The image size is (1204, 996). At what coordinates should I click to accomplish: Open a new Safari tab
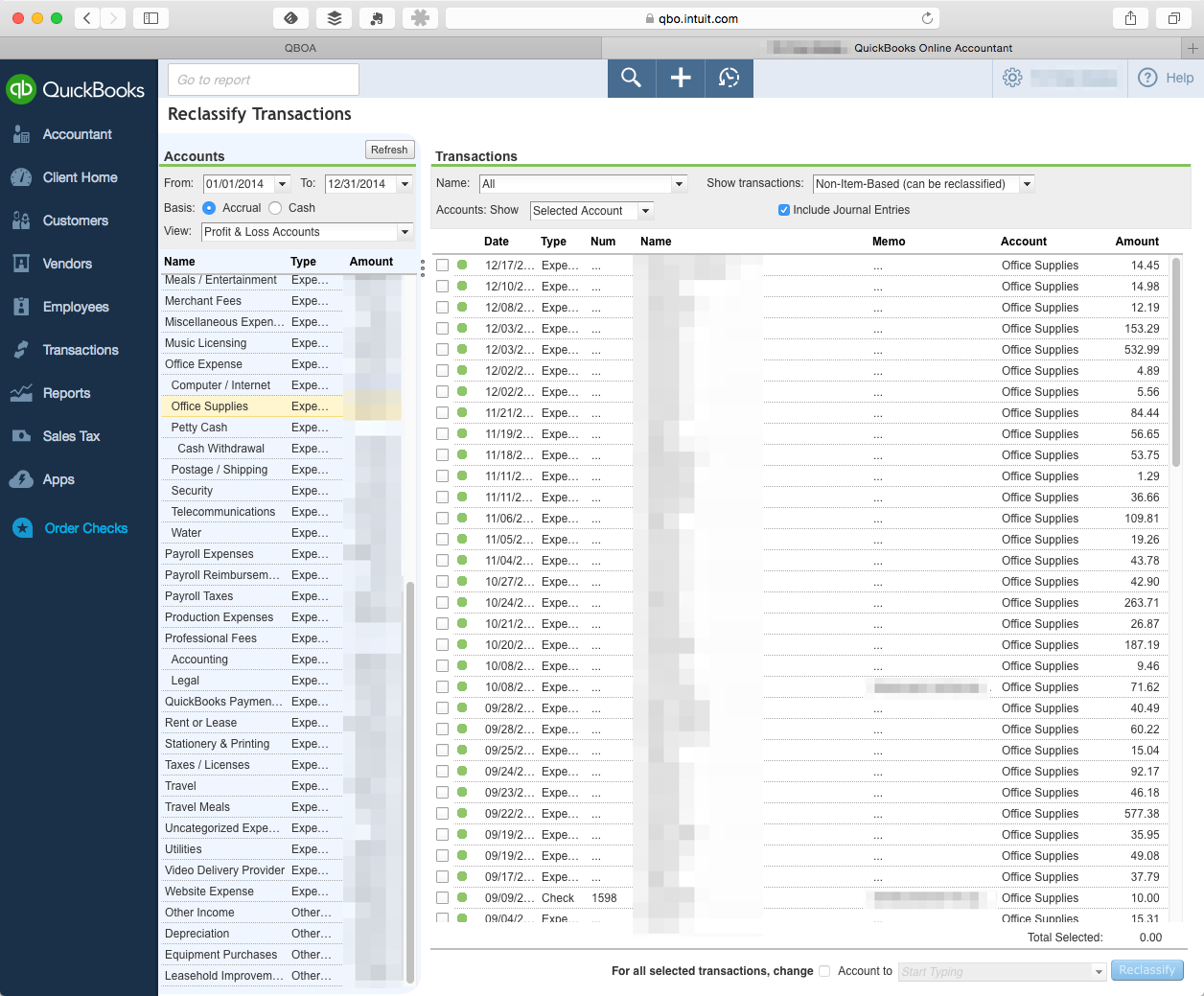point(1192,48)
